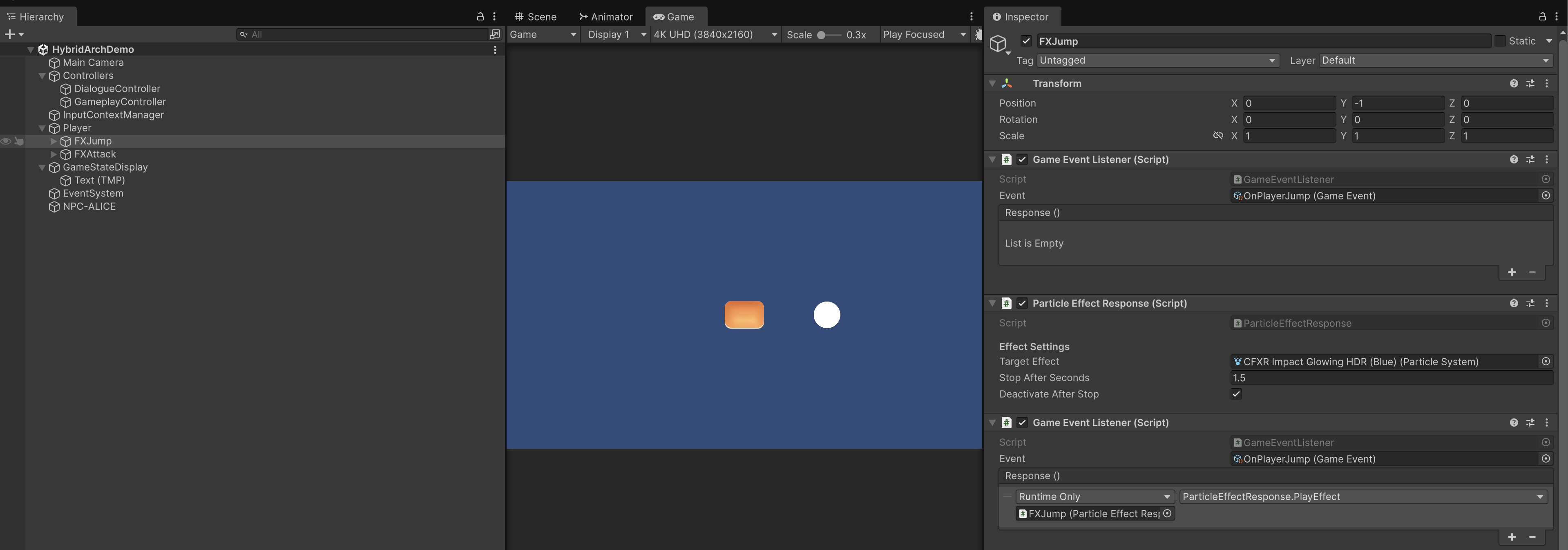Open the Tag Untagged dropdown
1568x550 pixels.
click(x=1157, y=60)
